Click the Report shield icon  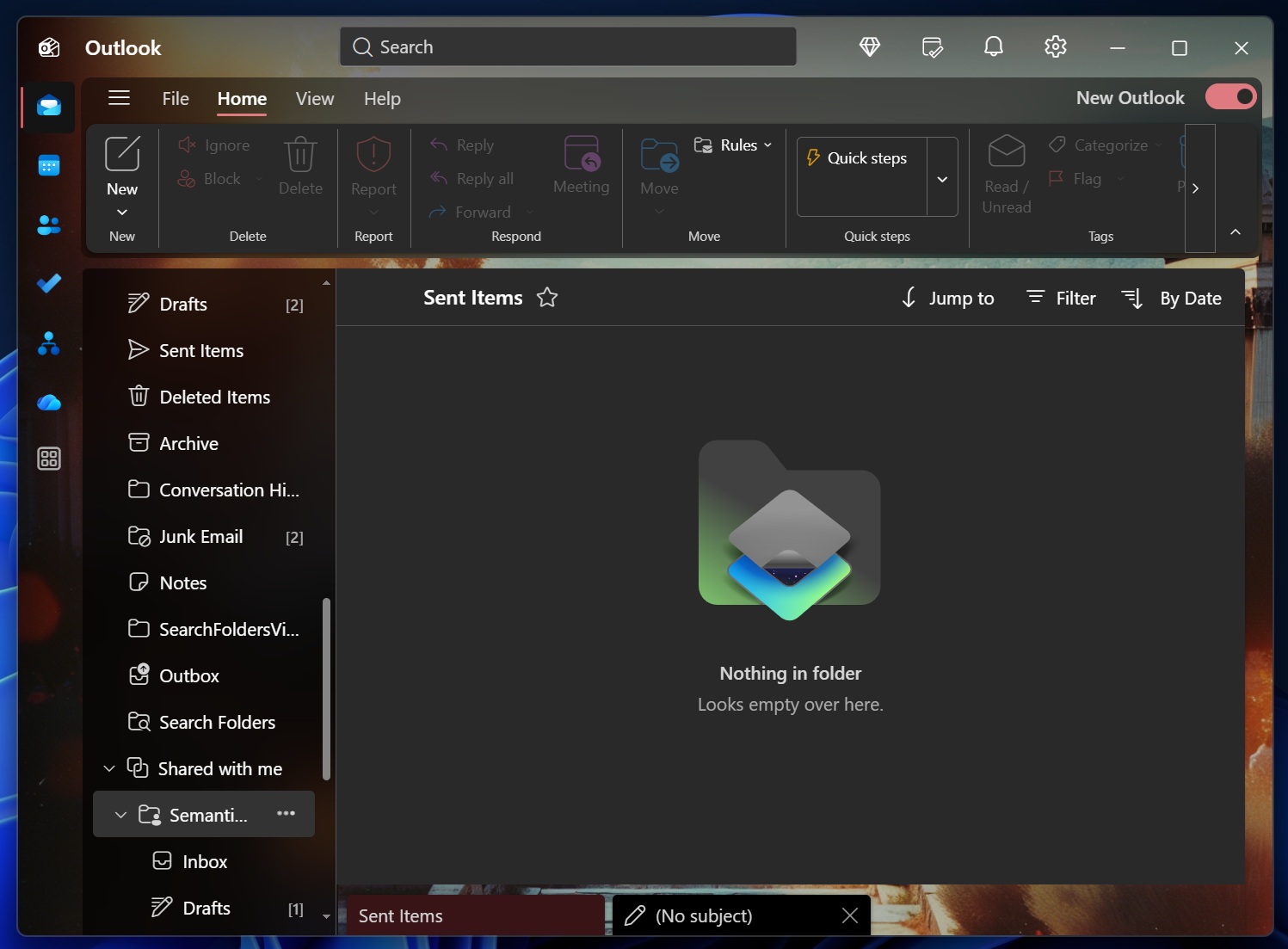[x=373, y=155]
